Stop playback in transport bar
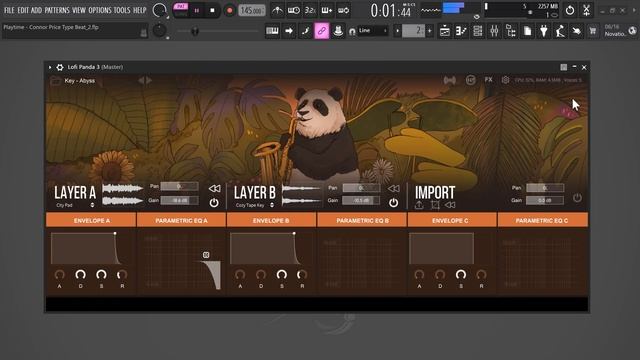This screenshot has height=360, width=640. point(212,10)
